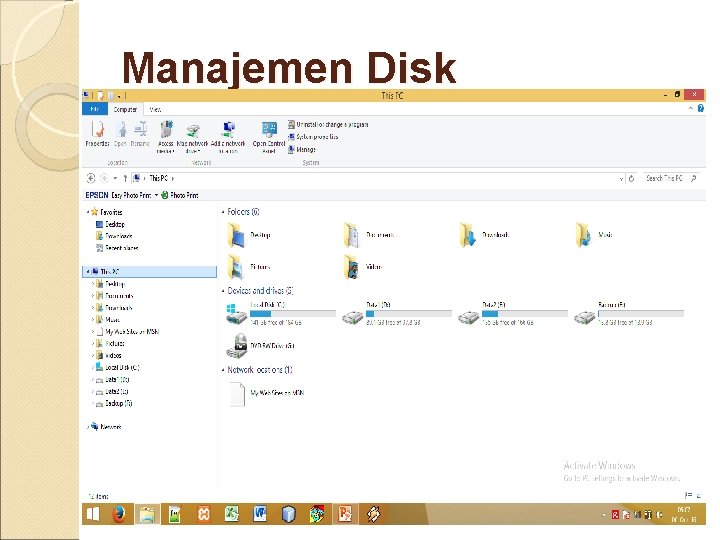Collapse the Devices and drives group
This screenshot has width=720, height=540.
click(x=223, y=291)
